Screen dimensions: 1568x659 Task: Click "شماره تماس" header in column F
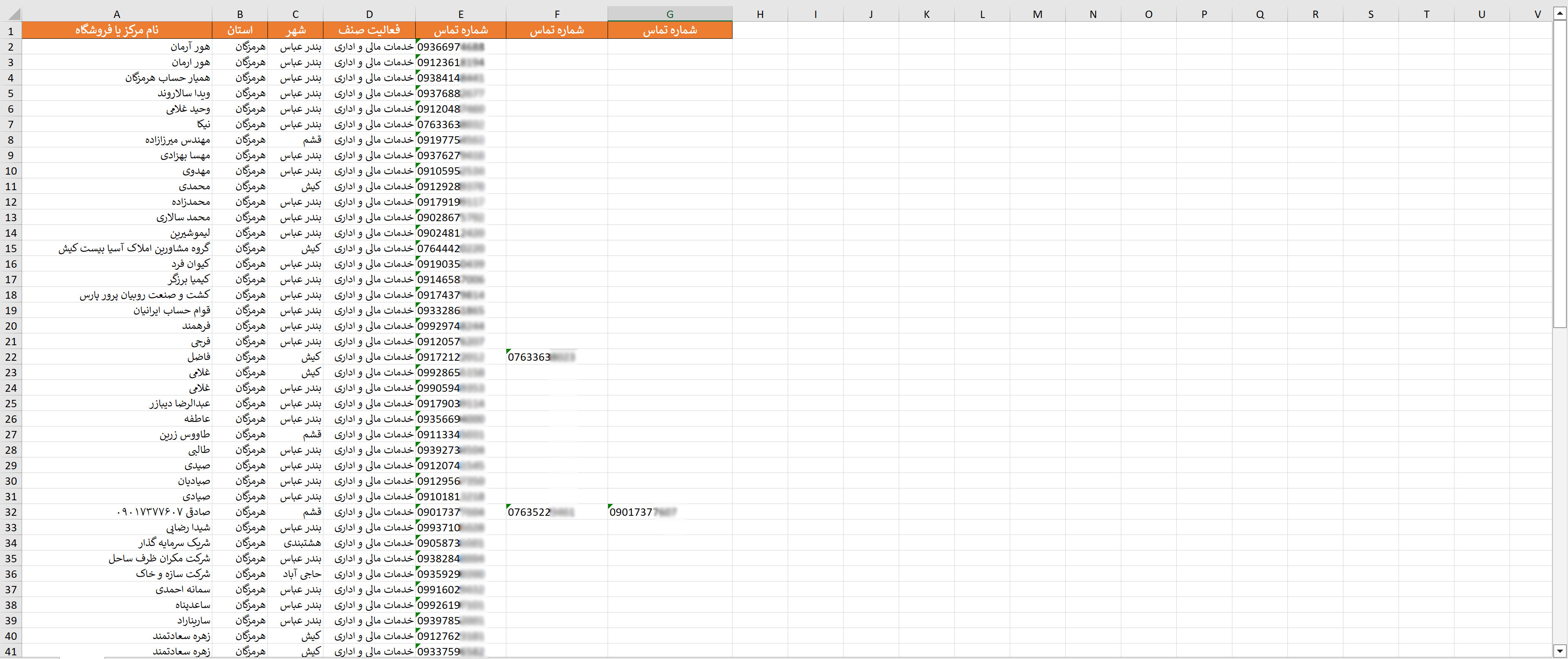pos(557,31)
